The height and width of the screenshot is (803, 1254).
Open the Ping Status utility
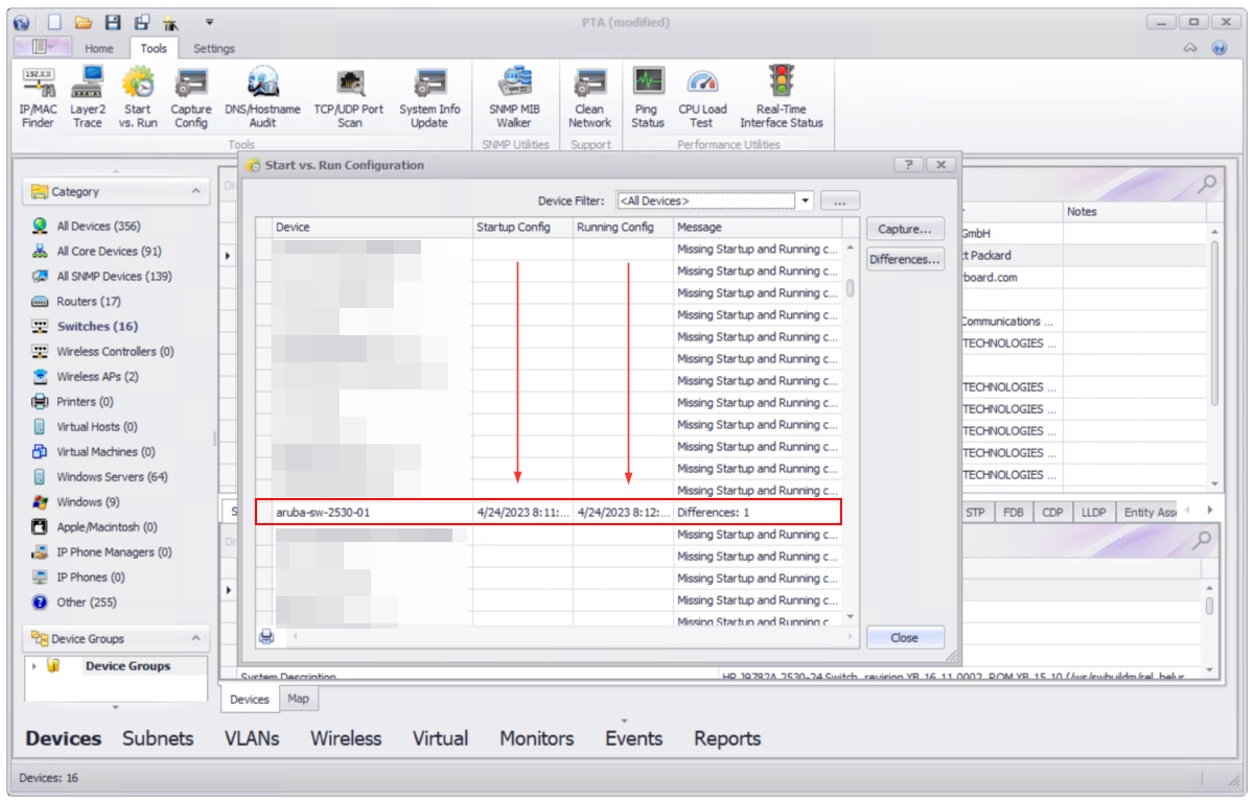[x=647, y=95]
